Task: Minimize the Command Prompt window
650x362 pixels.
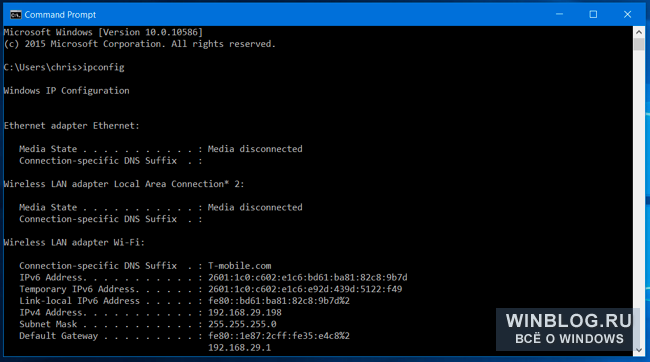Action: click(x=559, y=15)
